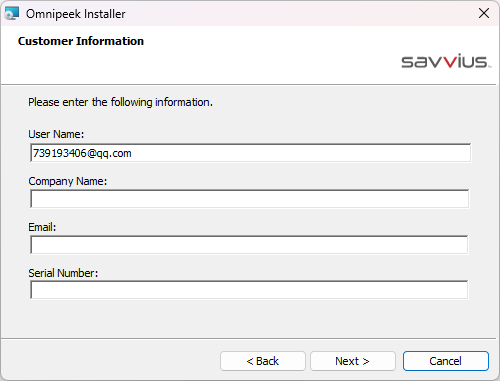Close the Omnipeek Installer window
The image size is (500, 381).
[484, 13]
